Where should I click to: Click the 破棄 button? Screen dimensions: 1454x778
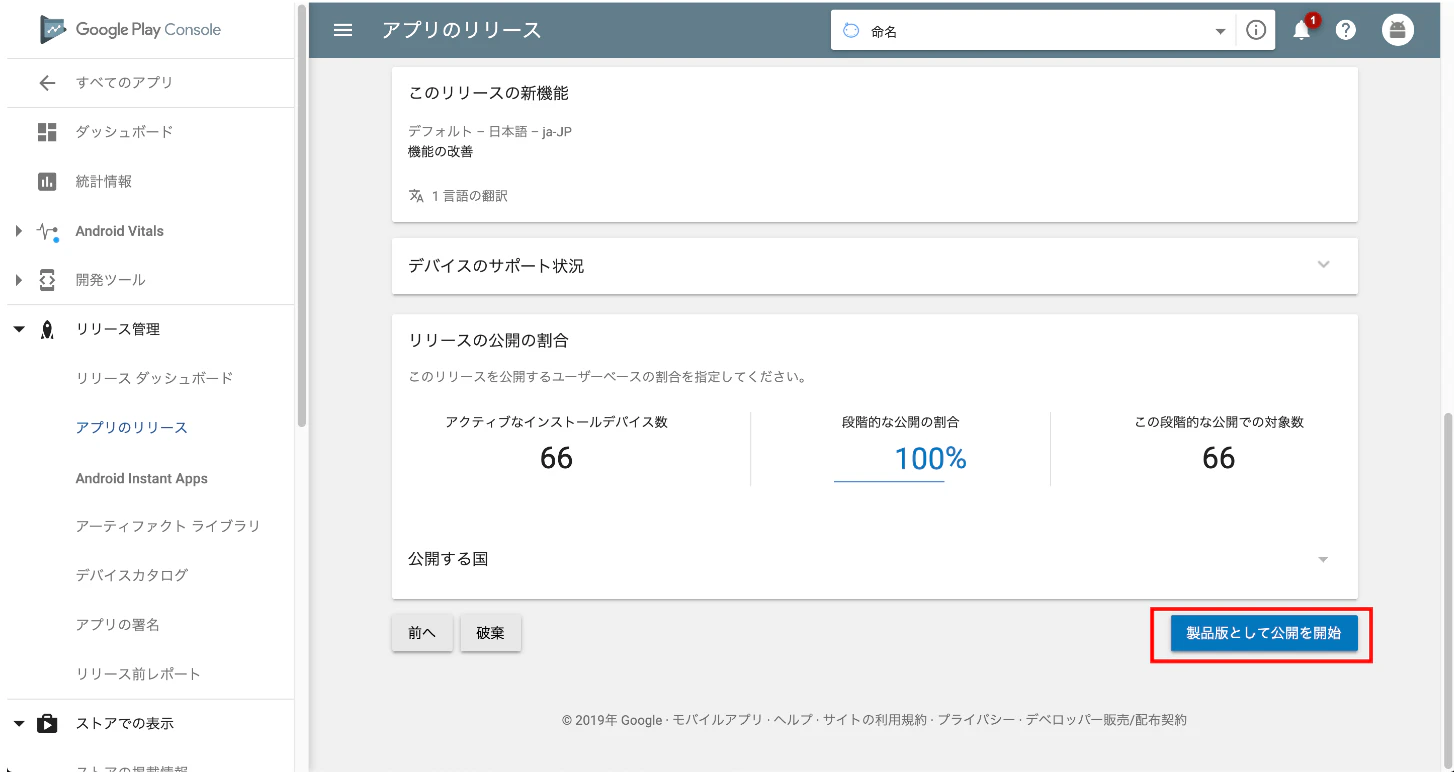pyautogui.click(x=491, y=633)
